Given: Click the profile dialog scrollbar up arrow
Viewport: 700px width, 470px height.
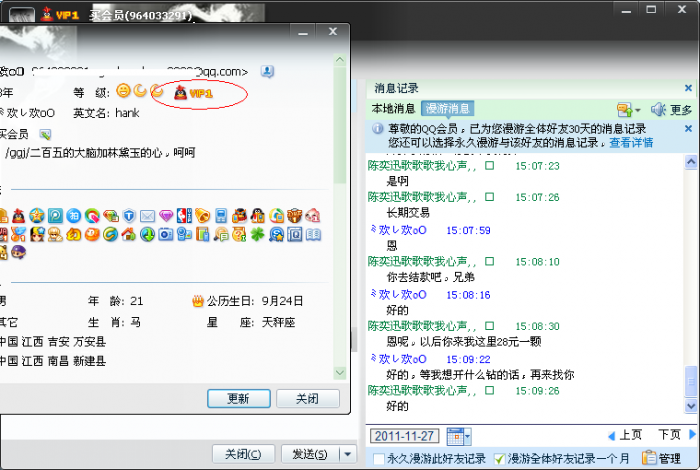Looking at the screenshot, I should click(340, 60).
